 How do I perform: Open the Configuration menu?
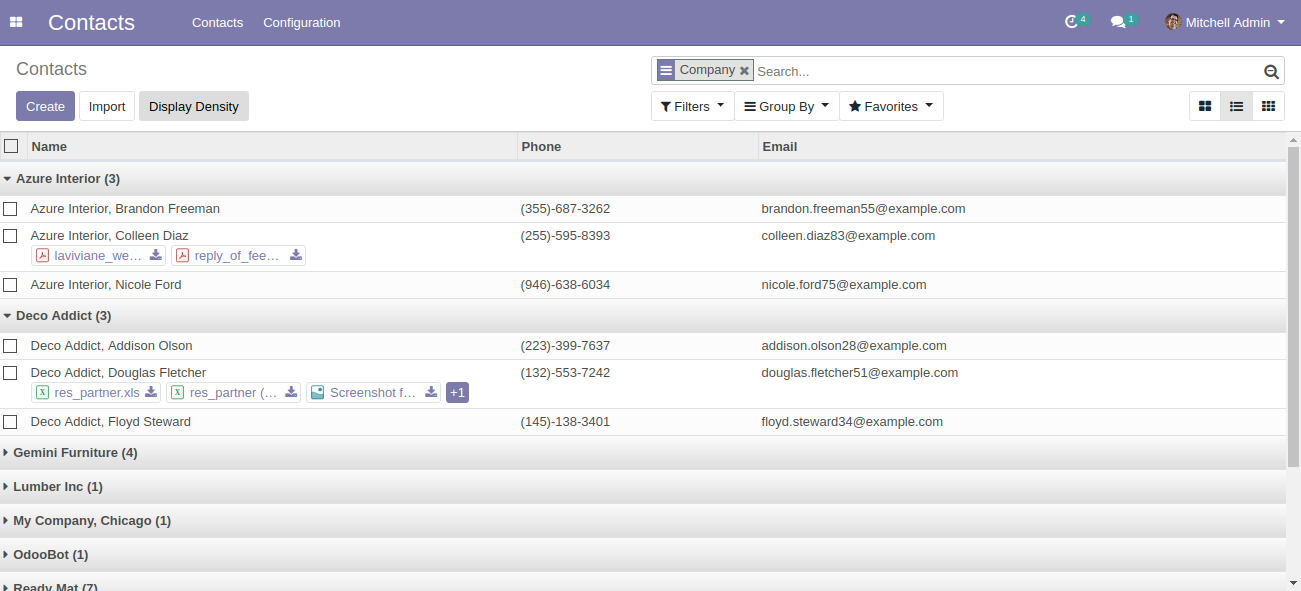301,22
